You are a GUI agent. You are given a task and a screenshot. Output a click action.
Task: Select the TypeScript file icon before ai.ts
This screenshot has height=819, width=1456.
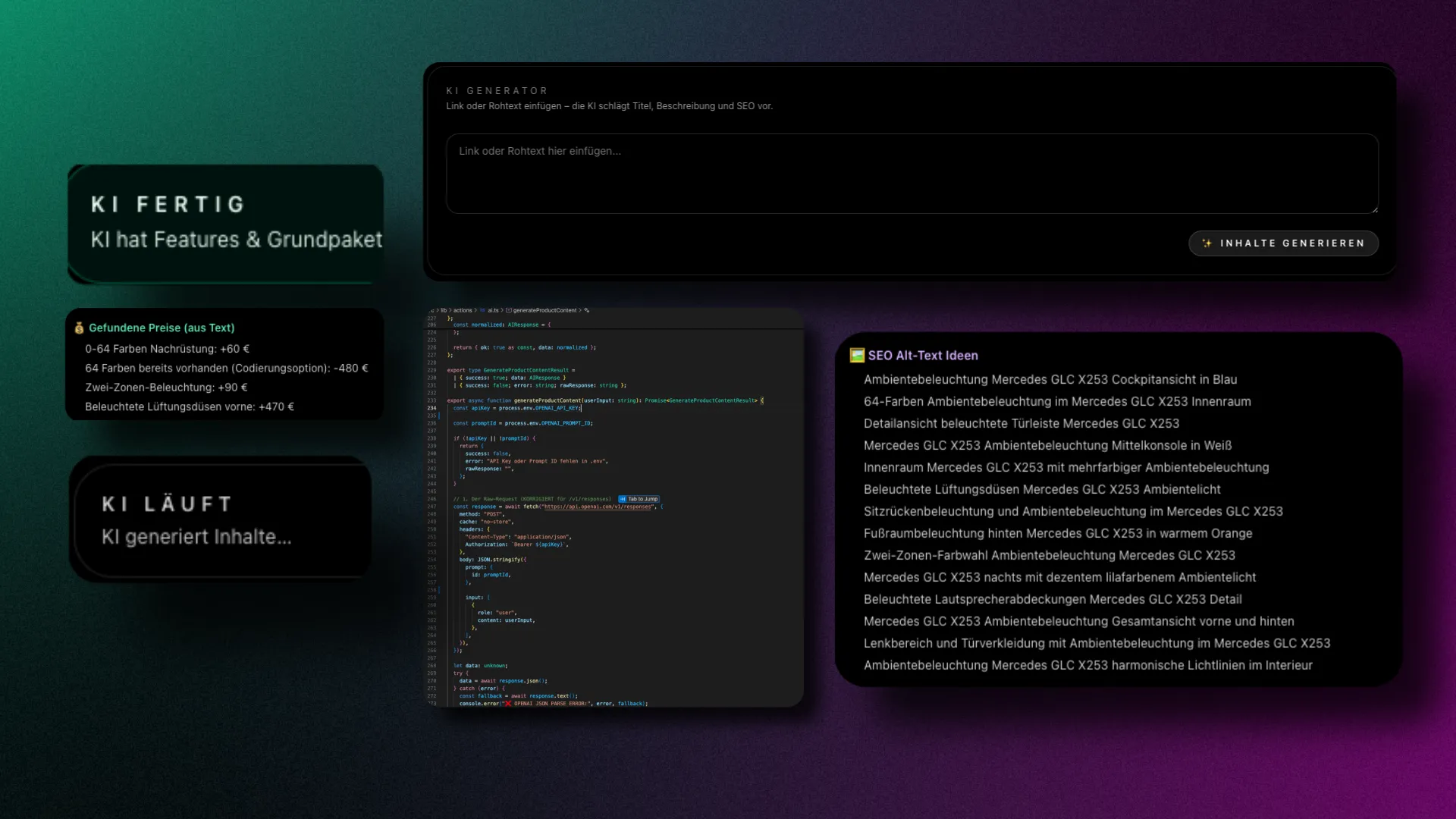click(482, 310)
